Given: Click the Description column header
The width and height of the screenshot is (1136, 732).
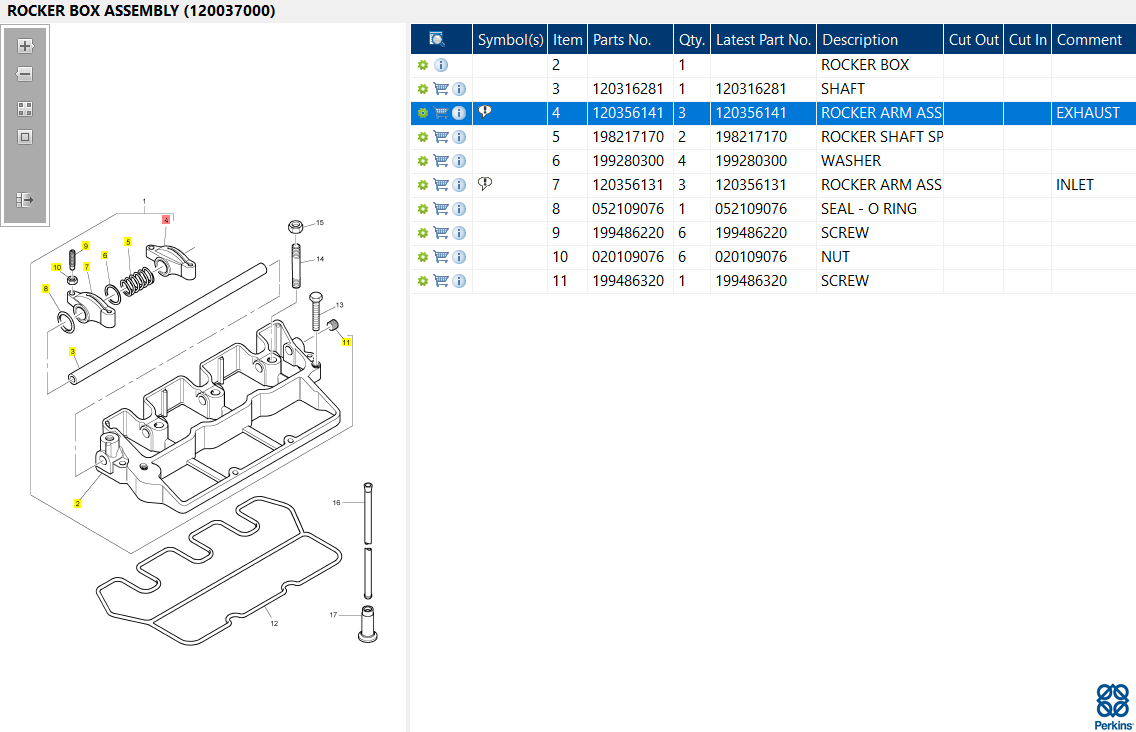Looking at the screenshot, I should (x=859, y=40).
